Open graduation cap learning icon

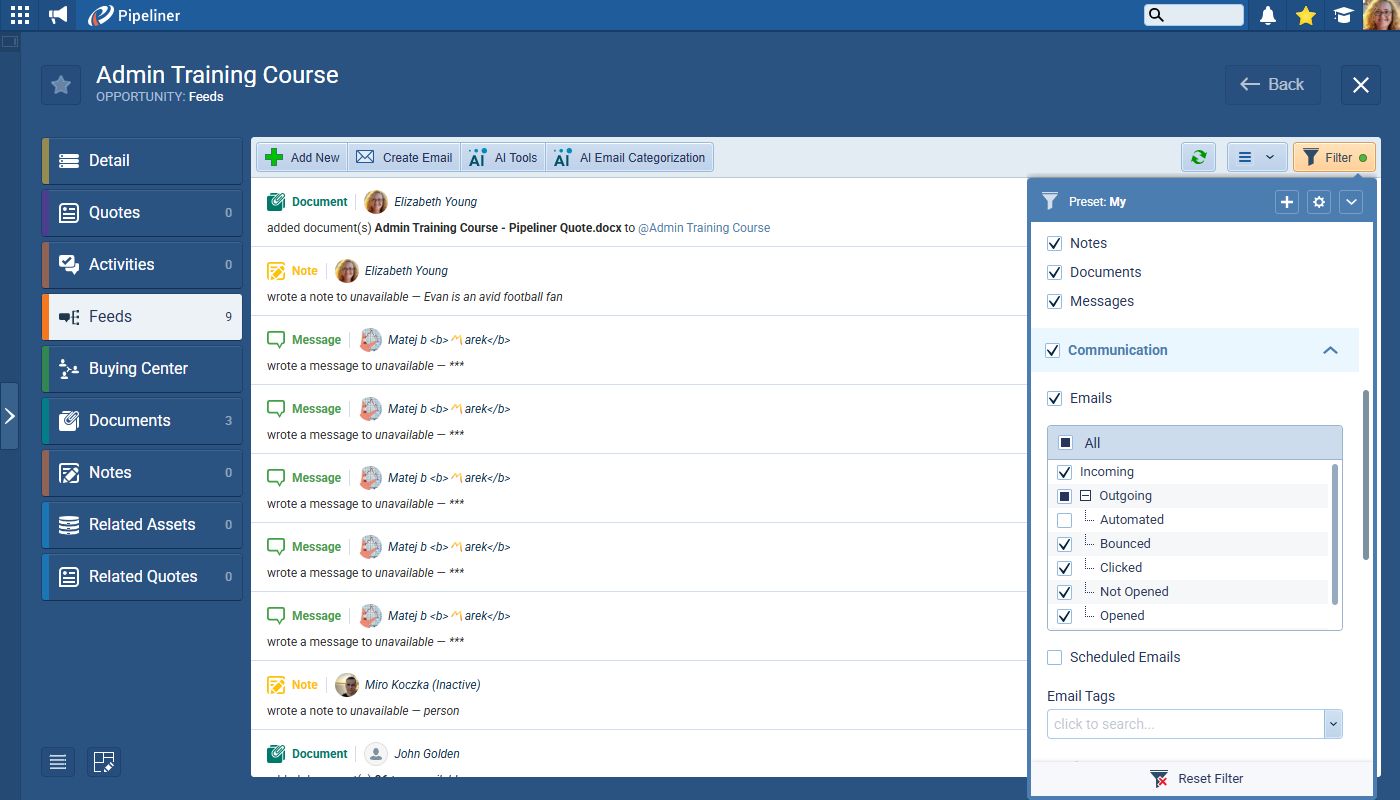tap(1343, 15)
